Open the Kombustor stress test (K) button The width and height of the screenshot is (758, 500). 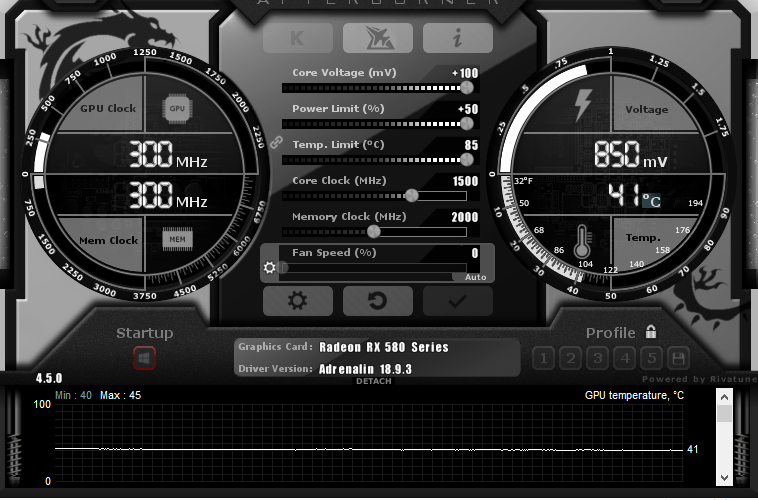[298, 38]
